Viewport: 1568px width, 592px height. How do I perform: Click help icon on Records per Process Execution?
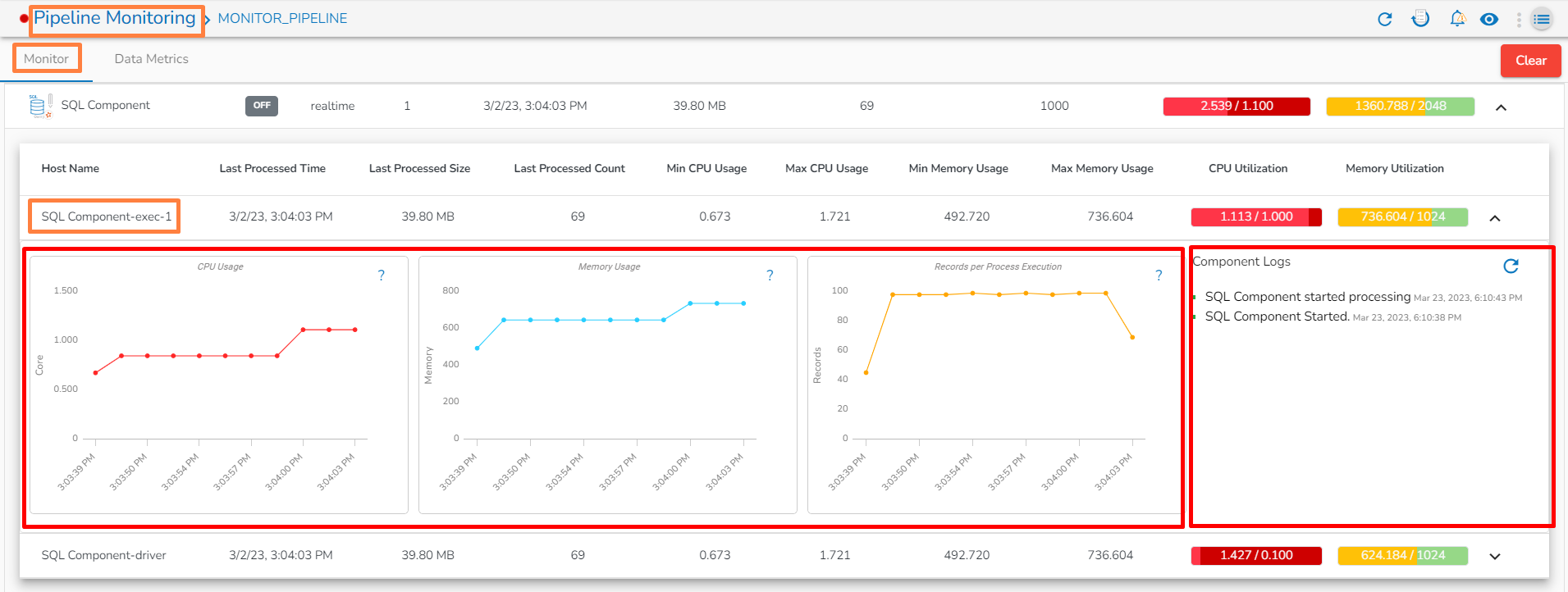coord(1159,276)
